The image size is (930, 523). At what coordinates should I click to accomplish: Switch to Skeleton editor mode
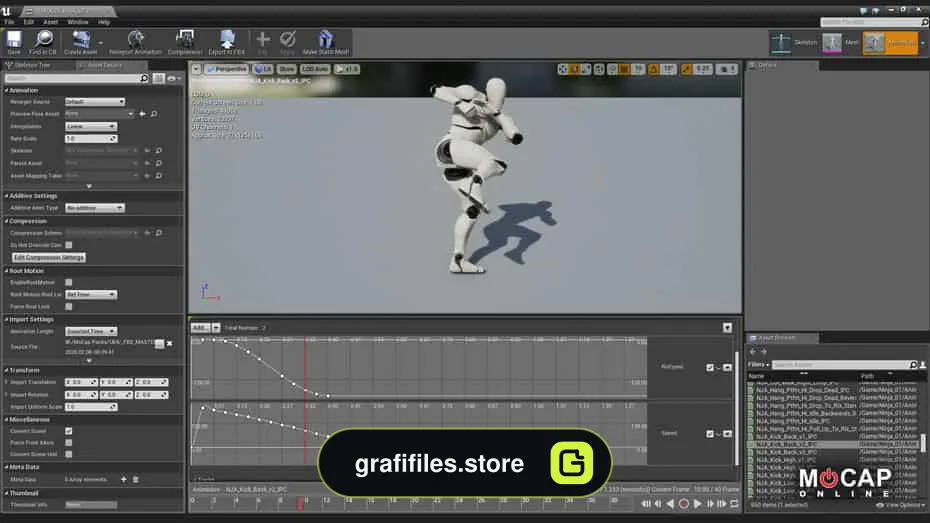tap(795, 43)
